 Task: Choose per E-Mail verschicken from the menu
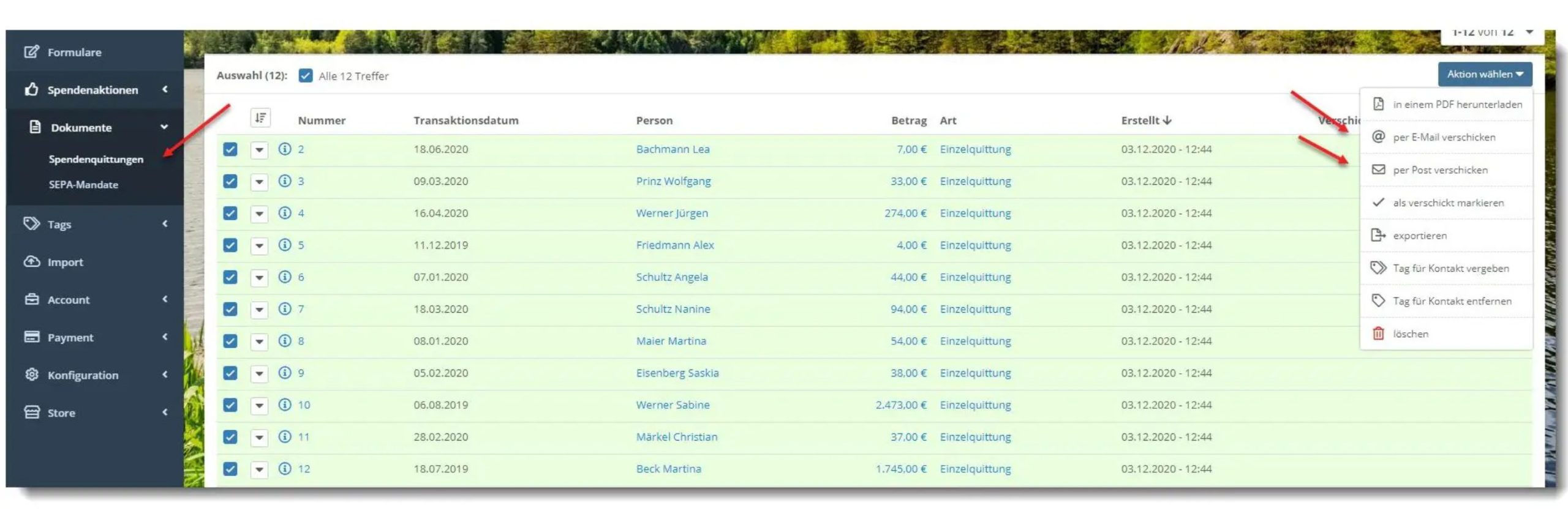[x=1444, y=137]
